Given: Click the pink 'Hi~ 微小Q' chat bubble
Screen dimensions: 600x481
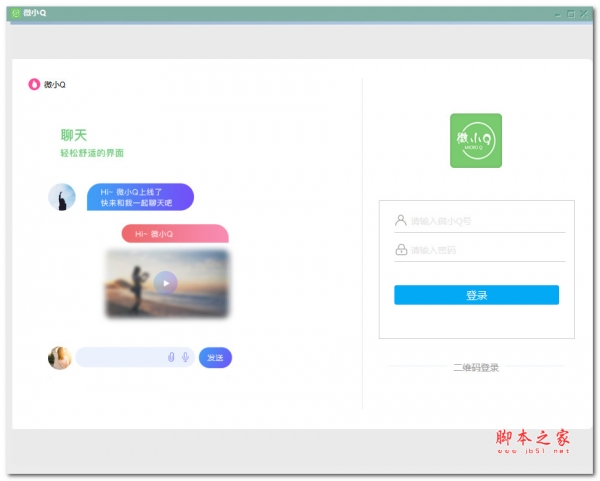Looking at the screenshot, I should pos(175,233).
